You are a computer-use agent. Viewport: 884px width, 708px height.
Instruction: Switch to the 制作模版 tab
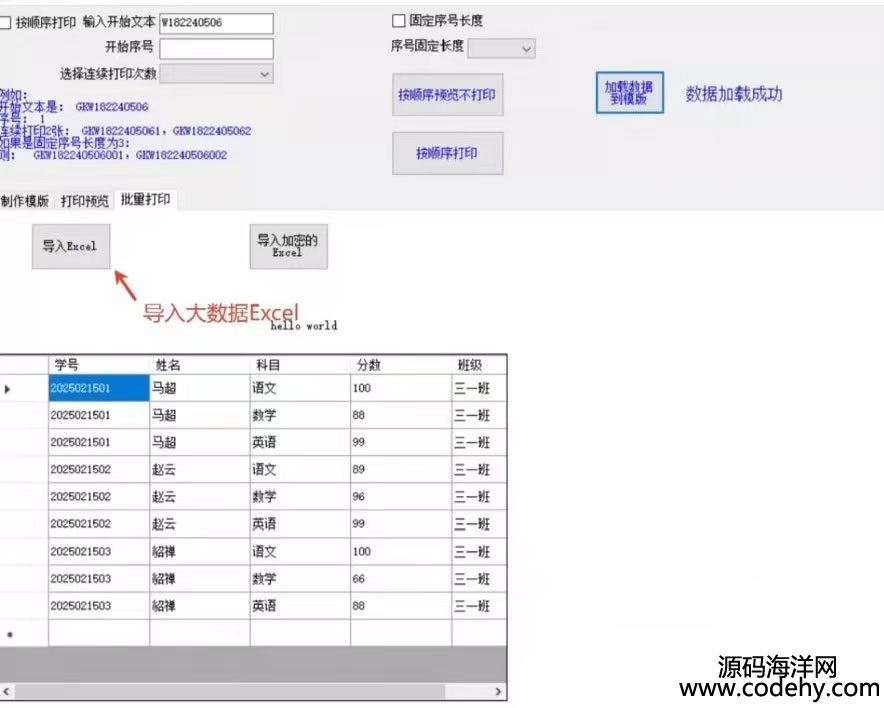coord(25,201)
